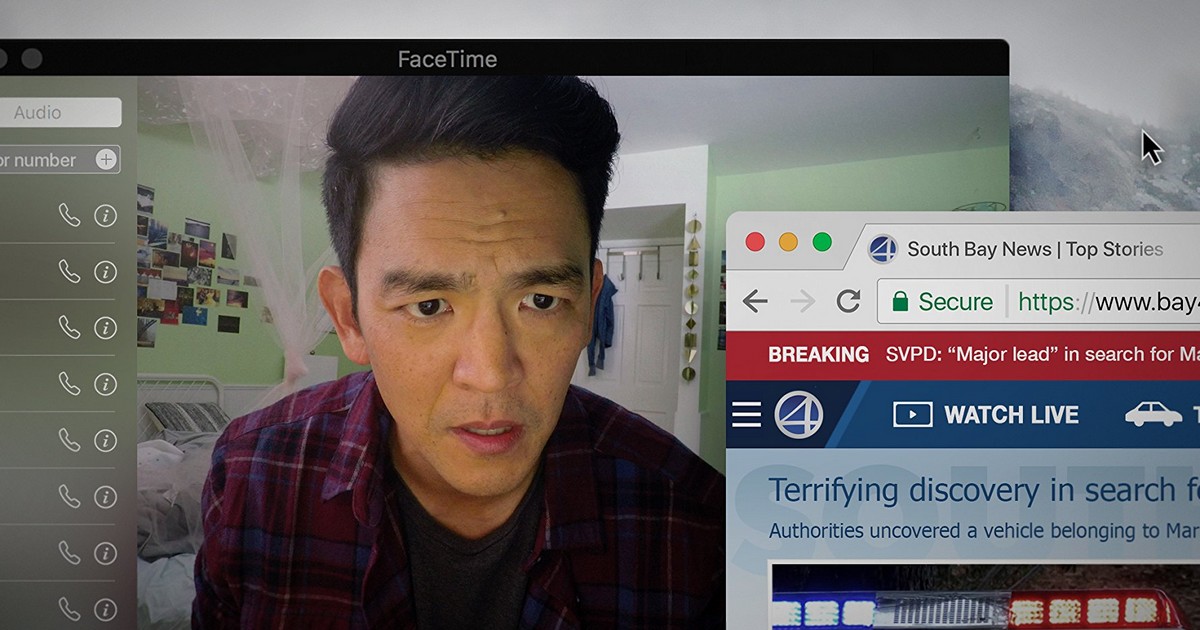The height and width of the screenshot is (630, 1200).
Task: Open info for the seventh FaceTime contact row
Action: pyautogui.click(x=105, y=552)
